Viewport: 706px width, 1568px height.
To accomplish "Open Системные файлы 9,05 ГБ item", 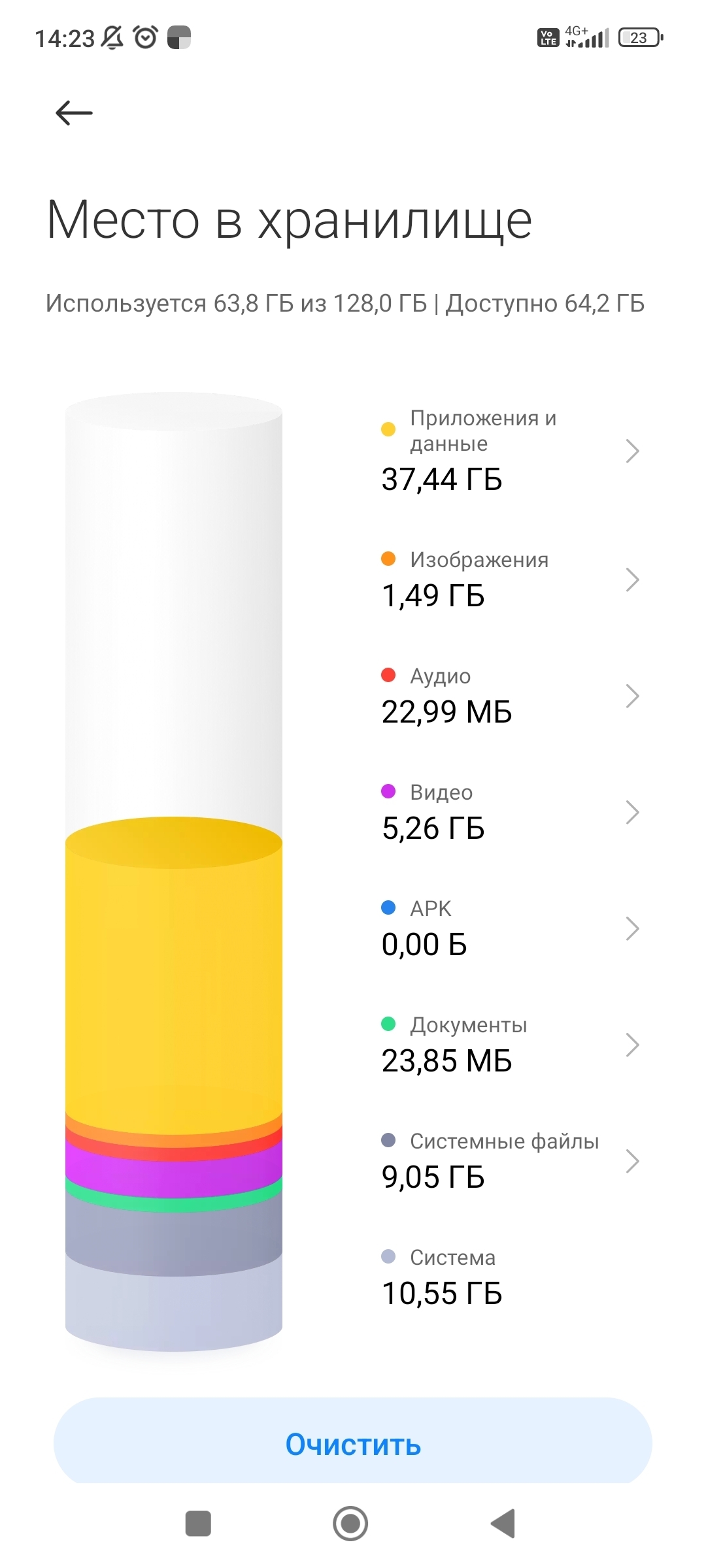I will [x=490, y=1162].
